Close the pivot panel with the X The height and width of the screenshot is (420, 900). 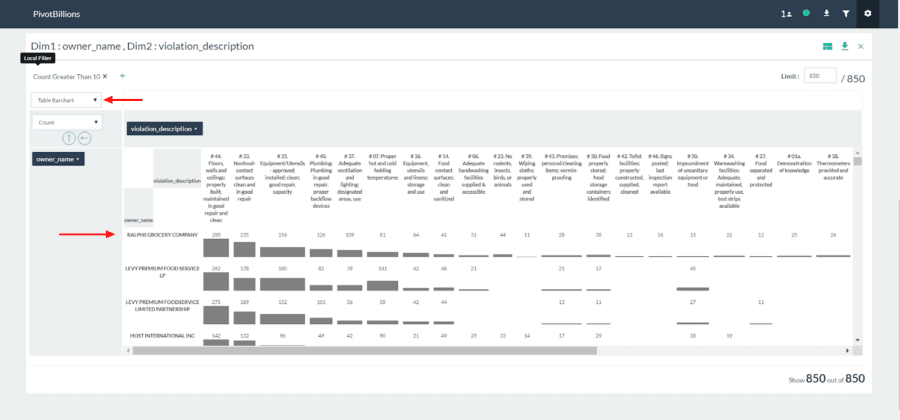(860, 46)
